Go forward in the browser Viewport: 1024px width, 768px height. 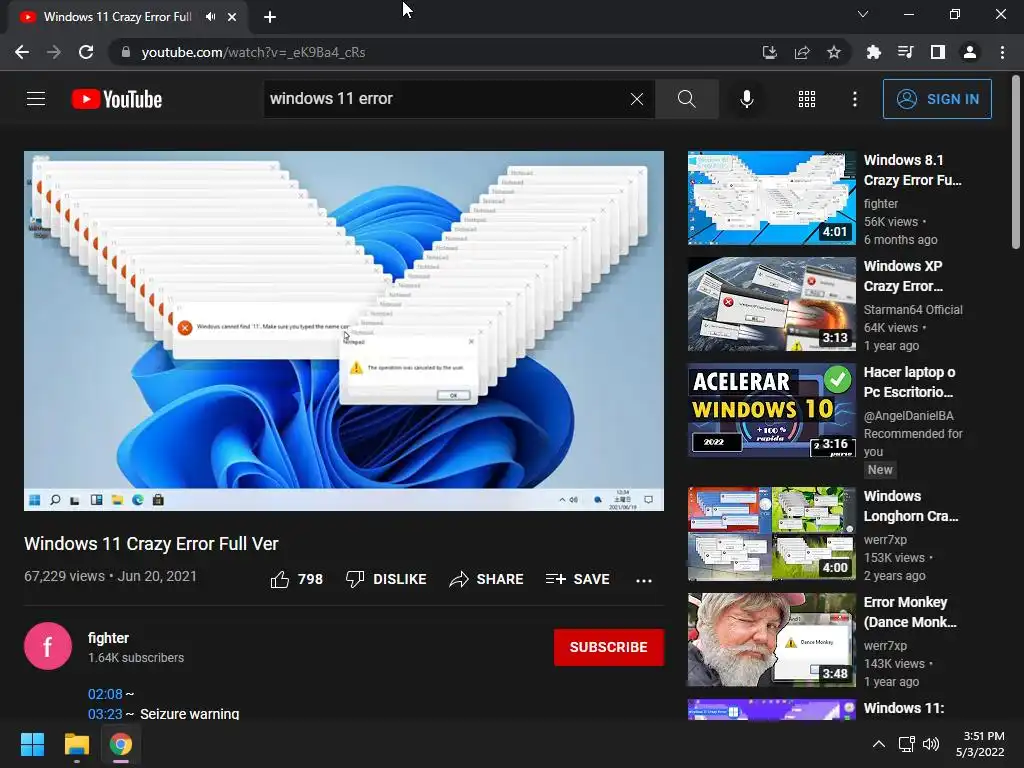point(54,52)
